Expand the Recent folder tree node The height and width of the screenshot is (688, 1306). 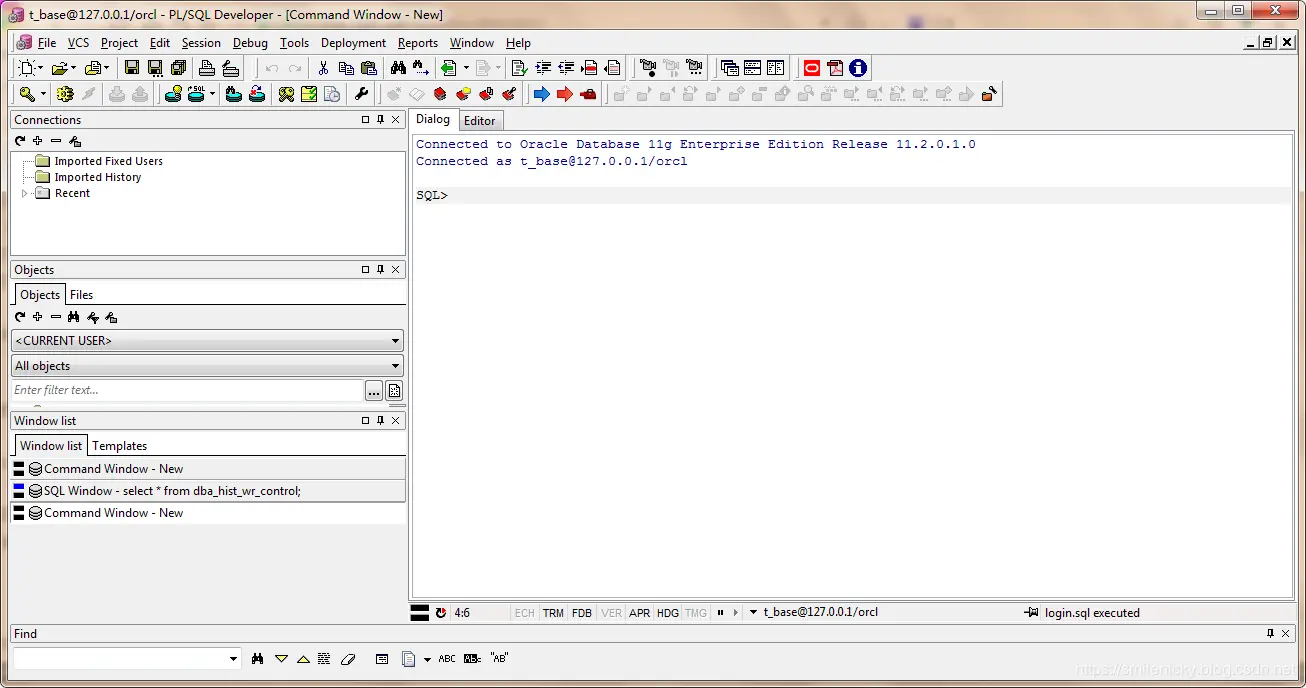[x=25, y=193]
